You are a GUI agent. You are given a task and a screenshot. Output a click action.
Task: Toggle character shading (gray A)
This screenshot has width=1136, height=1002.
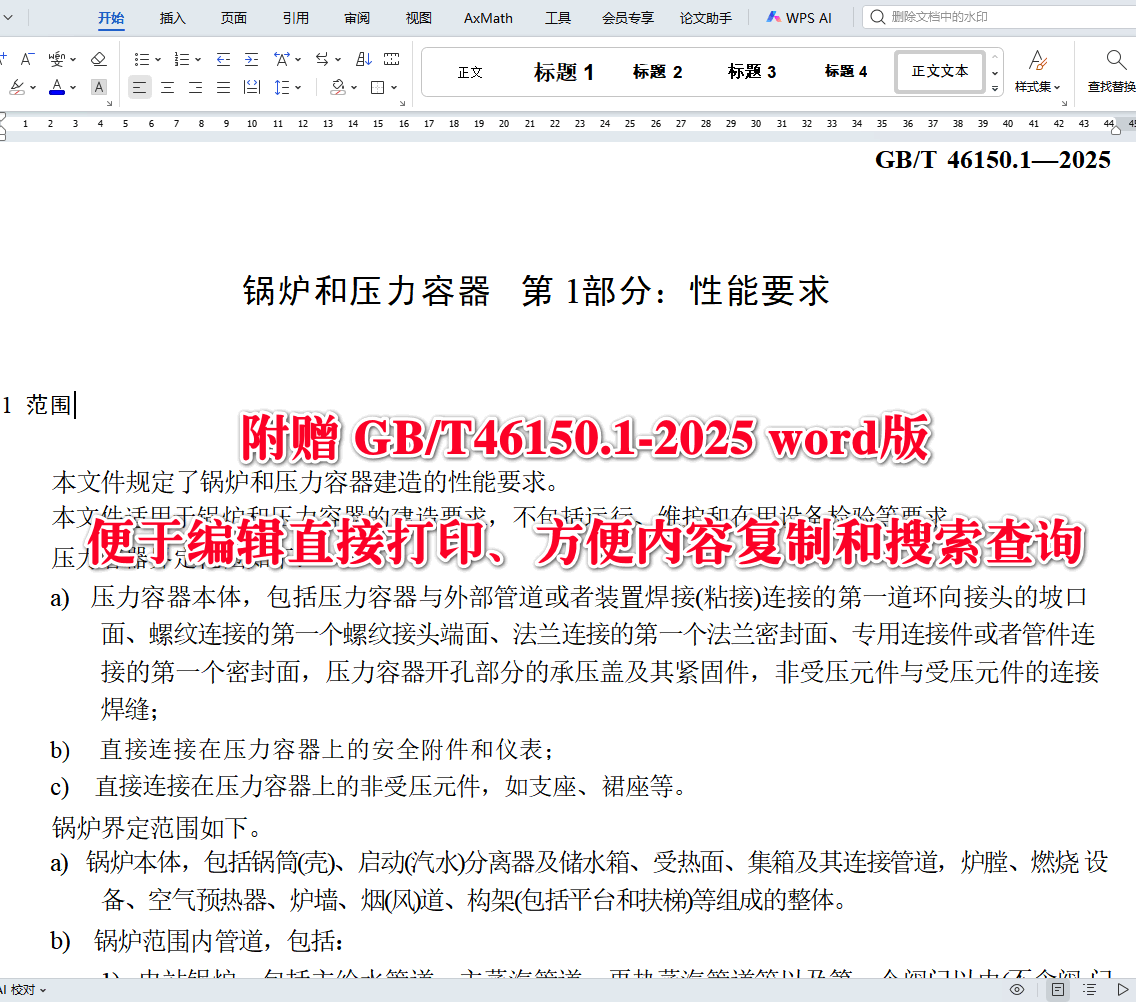(99, 88)
